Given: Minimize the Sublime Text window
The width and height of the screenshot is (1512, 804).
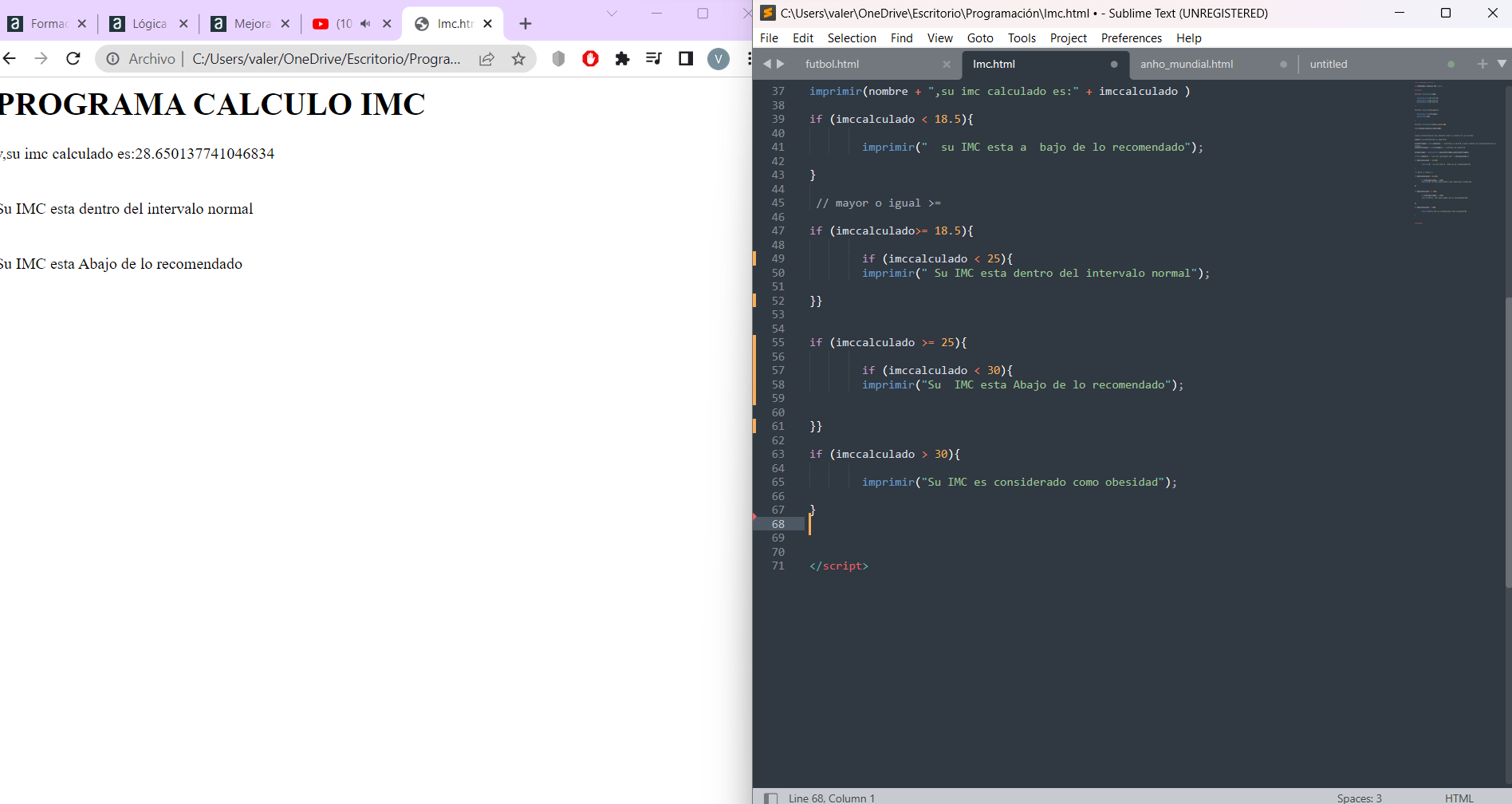Looking at the screenshot, I should (1400, 13).
